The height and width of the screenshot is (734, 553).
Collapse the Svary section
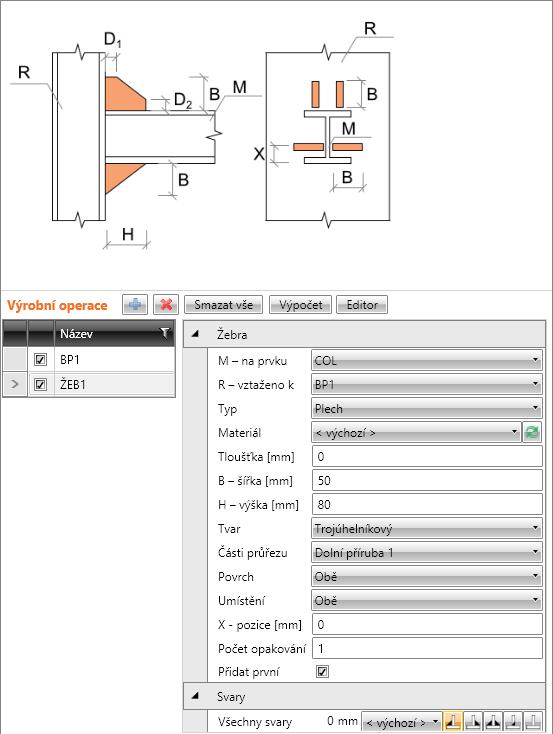[x=195, y=696]
